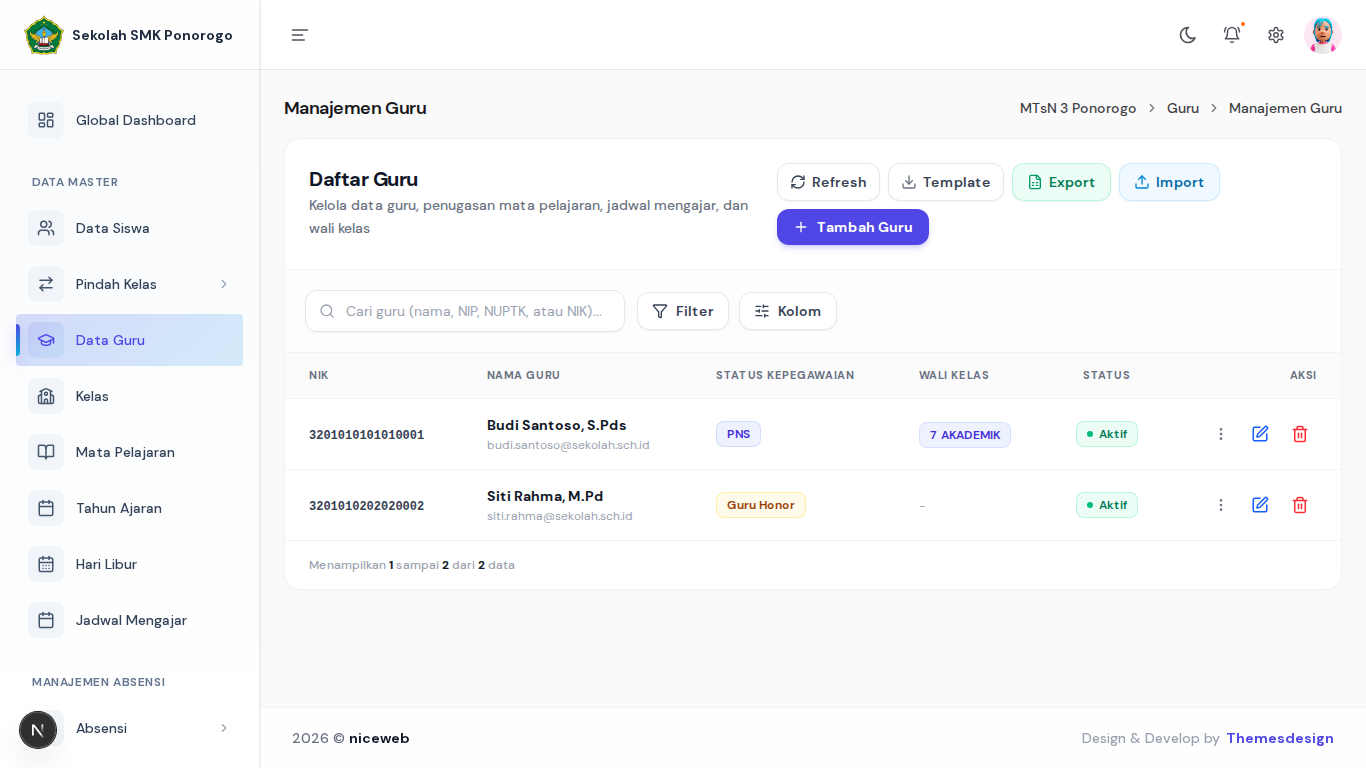
Task: Open Global Dashboard from sidebar
Action: click(129, 120)
